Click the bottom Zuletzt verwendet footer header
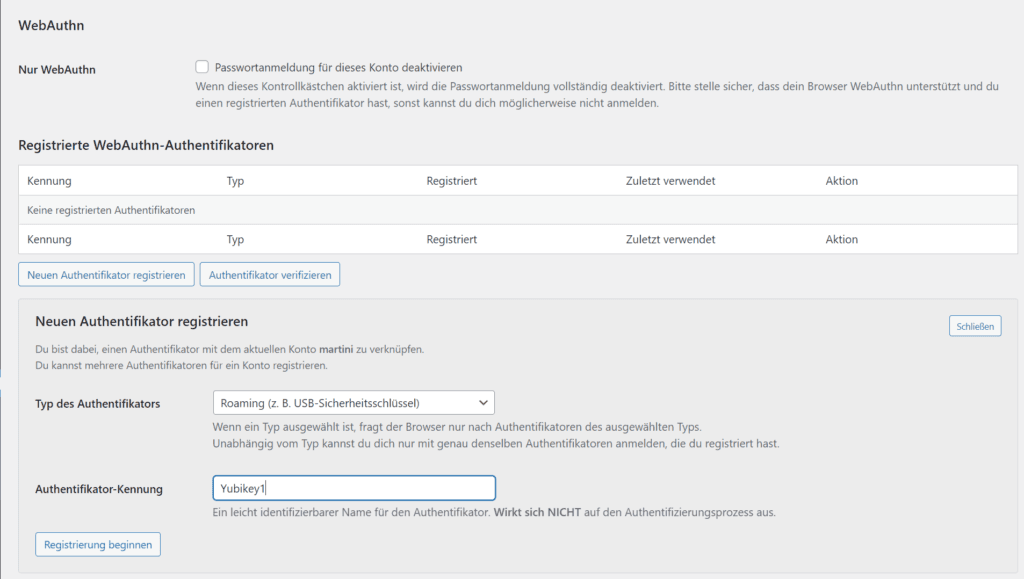Image resolution: width=1024 pixels, height=579 pixels. pyautogui.click(x=670, y=239)
